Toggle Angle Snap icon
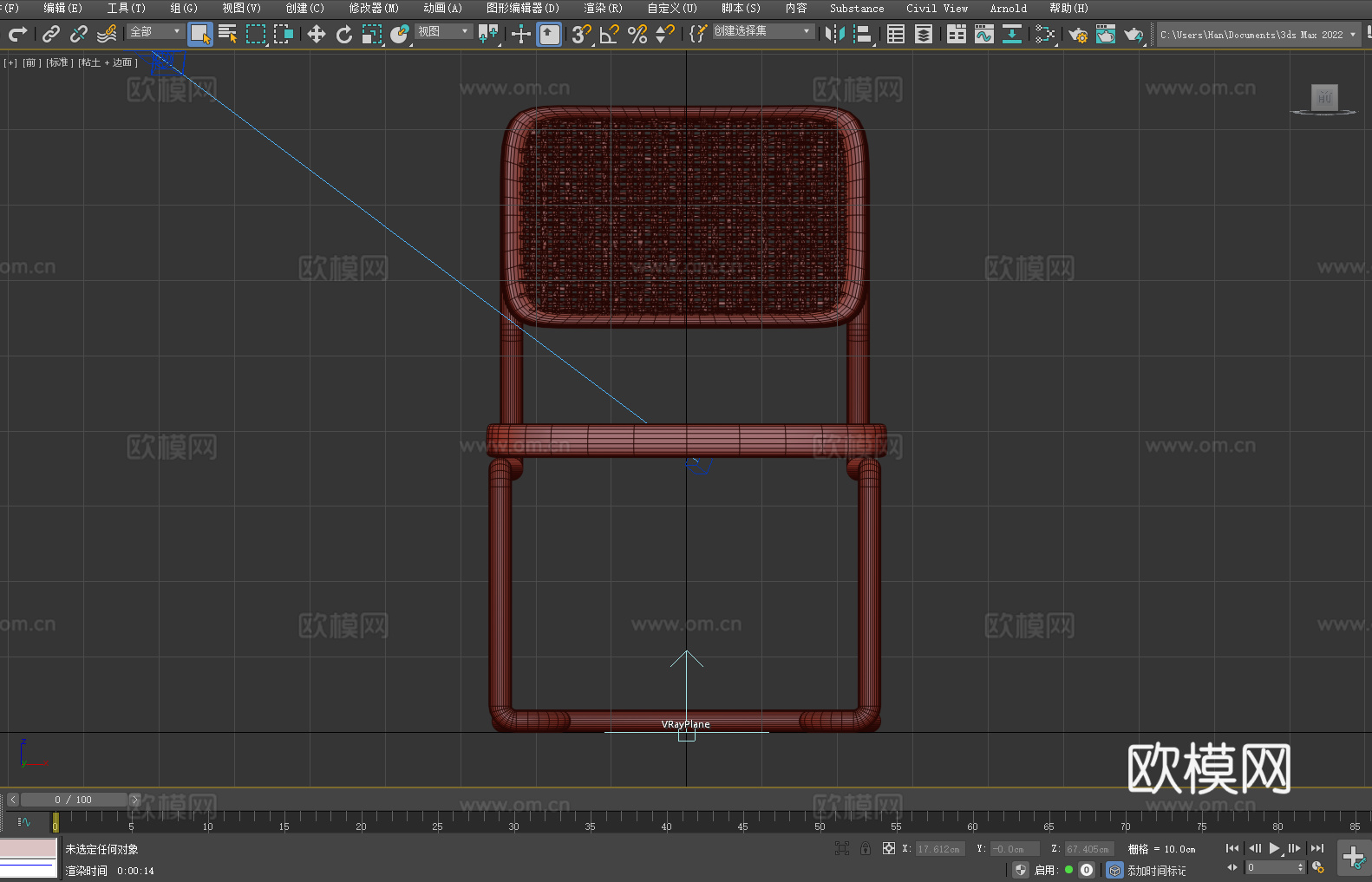 pos(610,34)
